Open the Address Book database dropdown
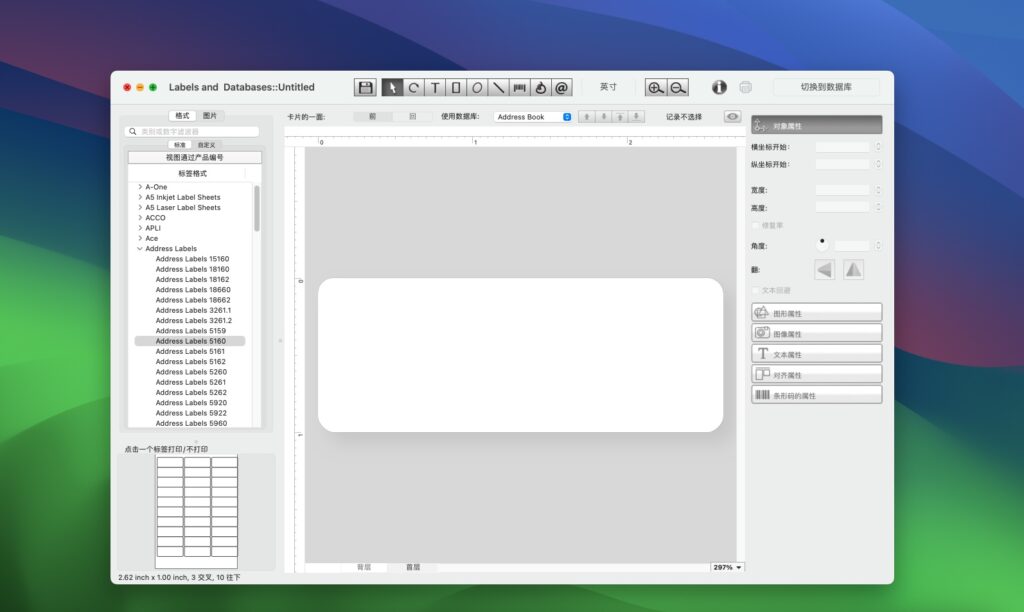The width and height of the screenshot is (1024, 612). click(x=567, y=116)
